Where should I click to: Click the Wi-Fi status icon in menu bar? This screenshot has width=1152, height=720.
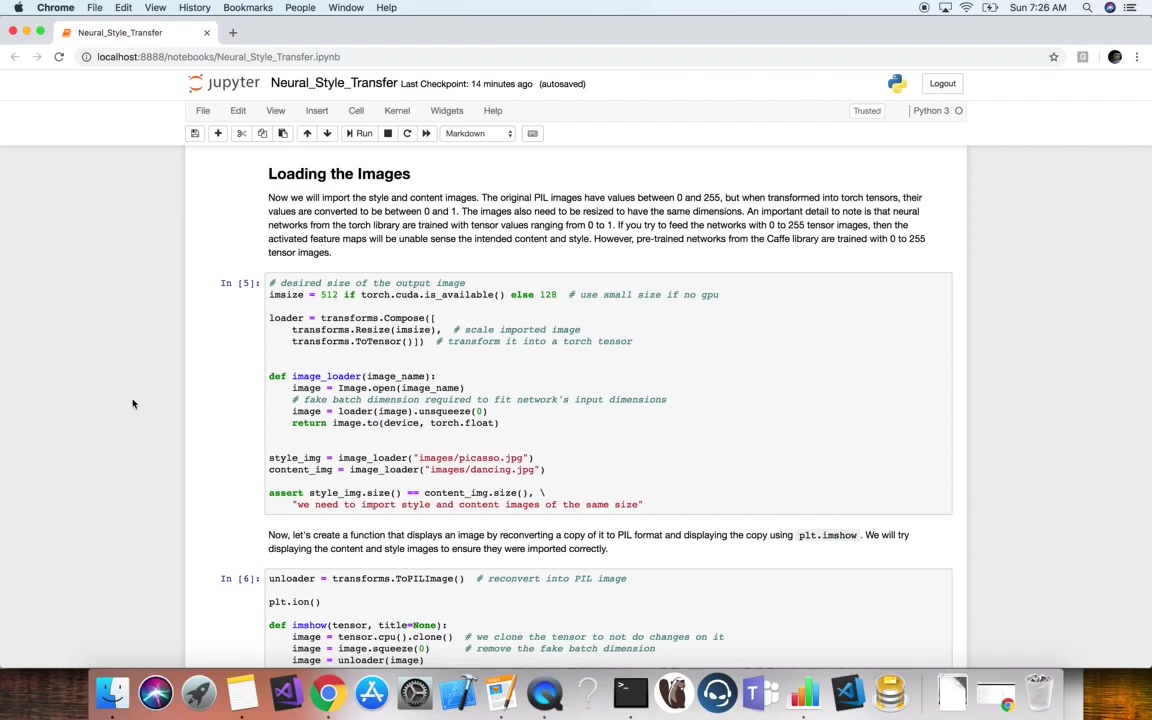pyautogui.click(x=967, y=7)
